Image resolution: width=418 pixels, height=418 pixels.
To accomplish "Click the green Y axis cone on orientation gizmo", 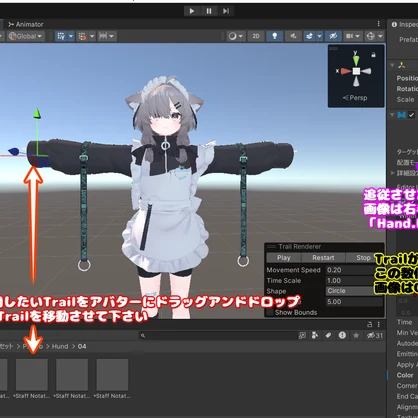I will point(356,60).
